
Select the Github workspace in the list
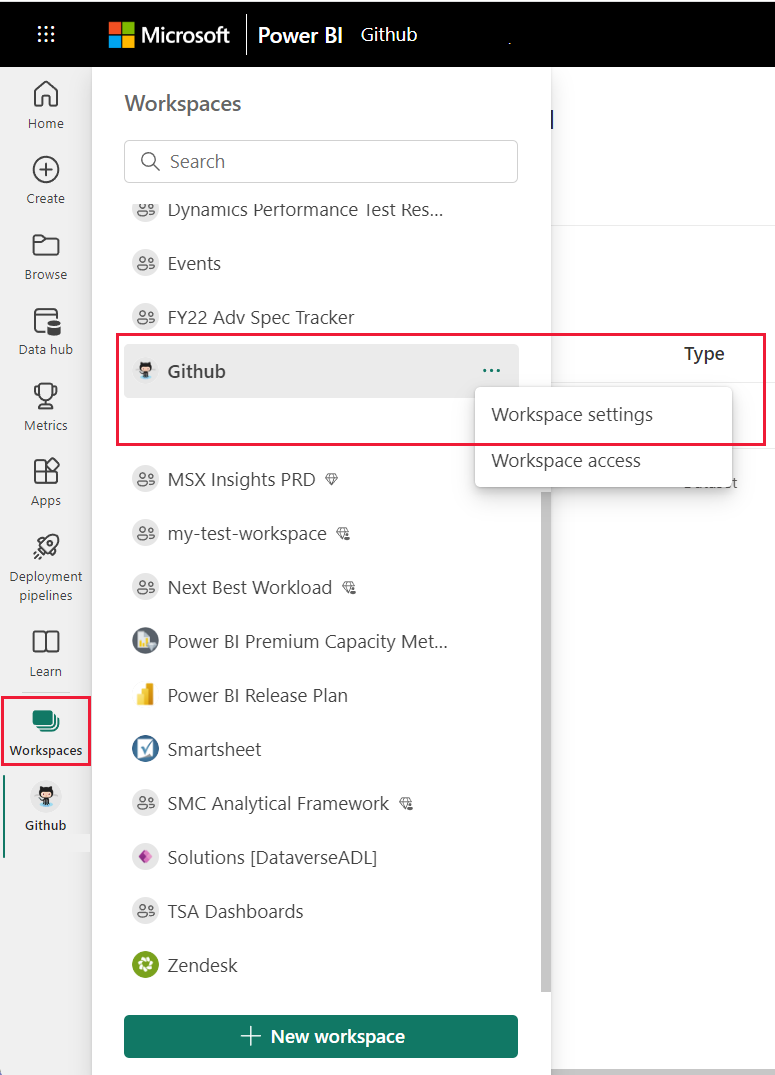click(321, 371)
